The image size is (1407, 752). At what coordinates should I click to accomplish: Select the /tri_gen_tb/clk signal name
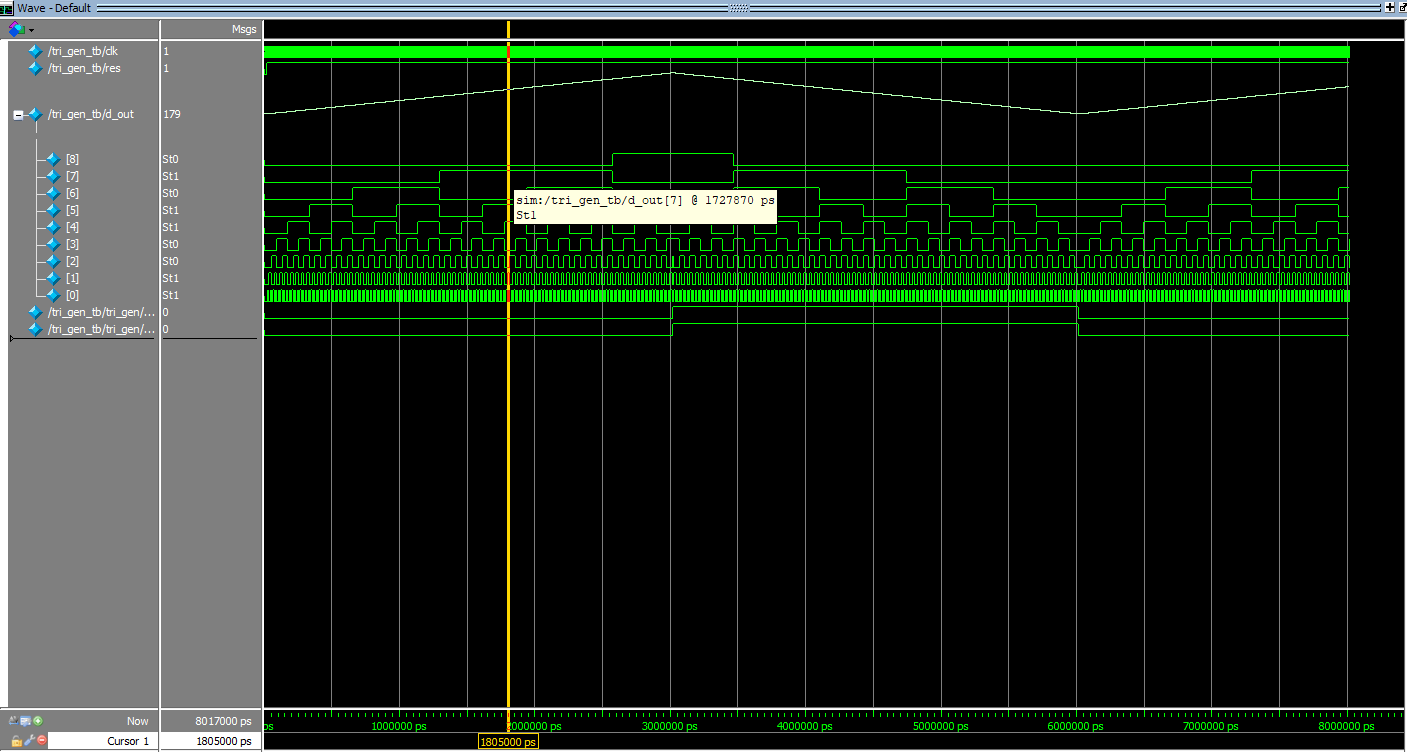tap(83, 51)
